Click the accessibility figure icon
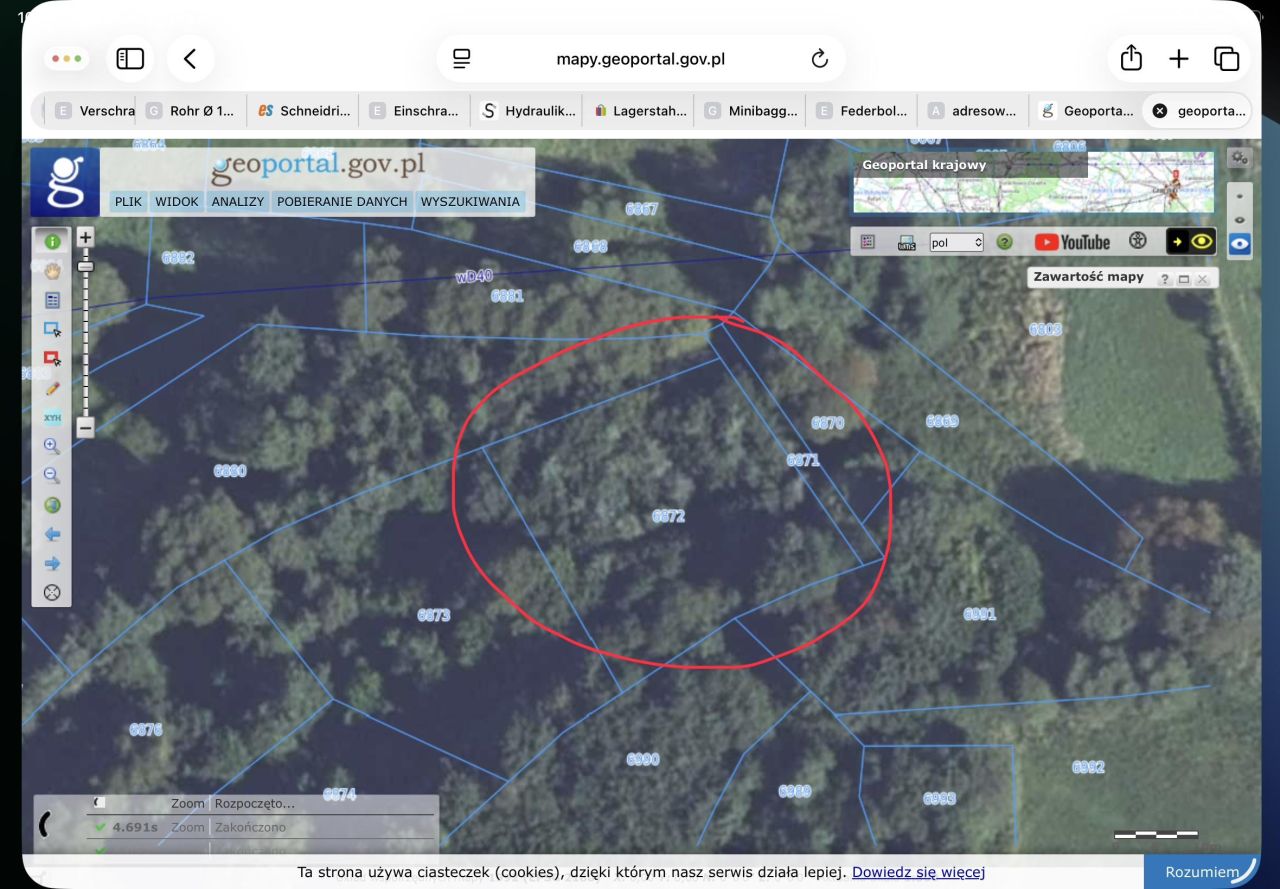The width and height of the screenshot is (1280, 889). 1137,241
